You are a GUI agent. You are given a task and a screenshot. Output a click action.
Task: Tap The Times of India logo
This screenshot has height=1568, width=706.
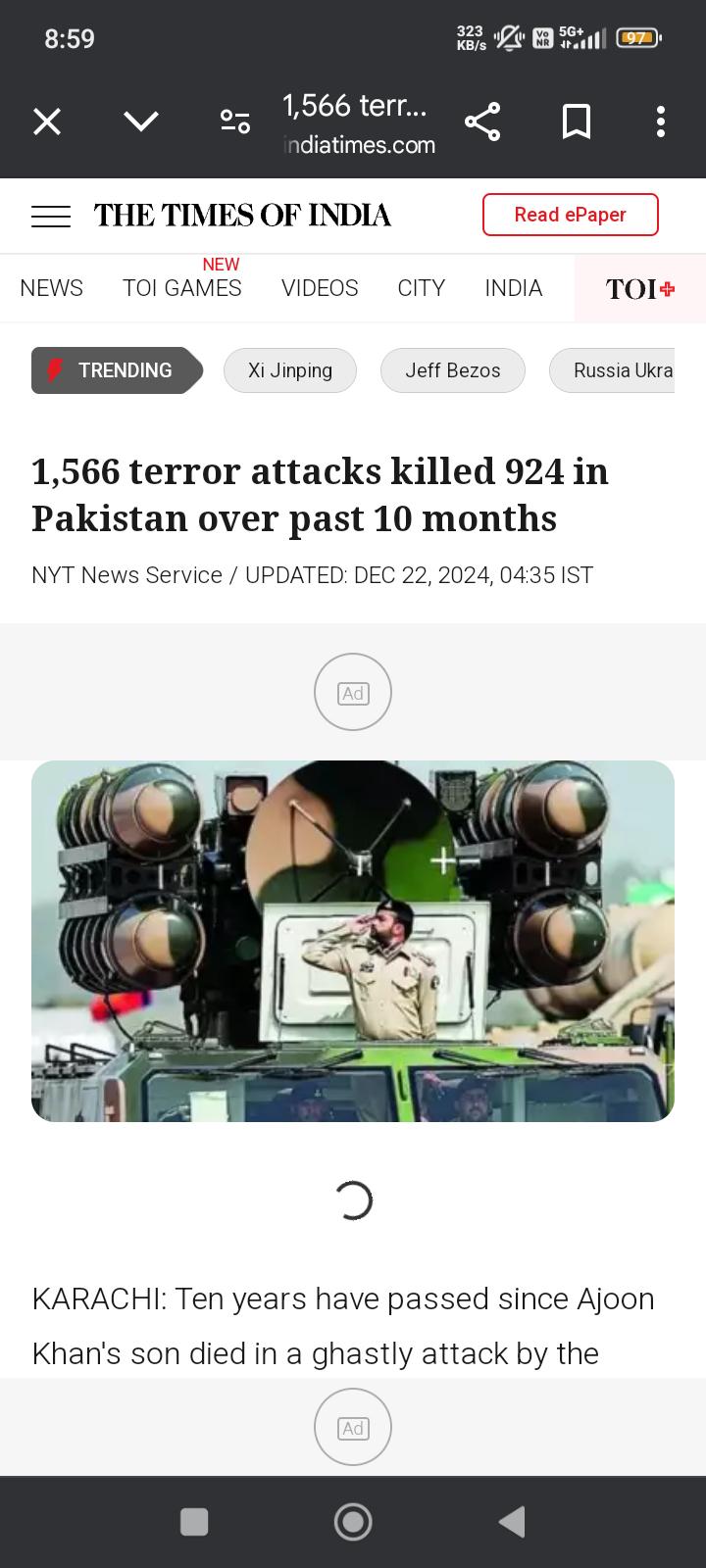pyautogui.click(x=242, y=216)
